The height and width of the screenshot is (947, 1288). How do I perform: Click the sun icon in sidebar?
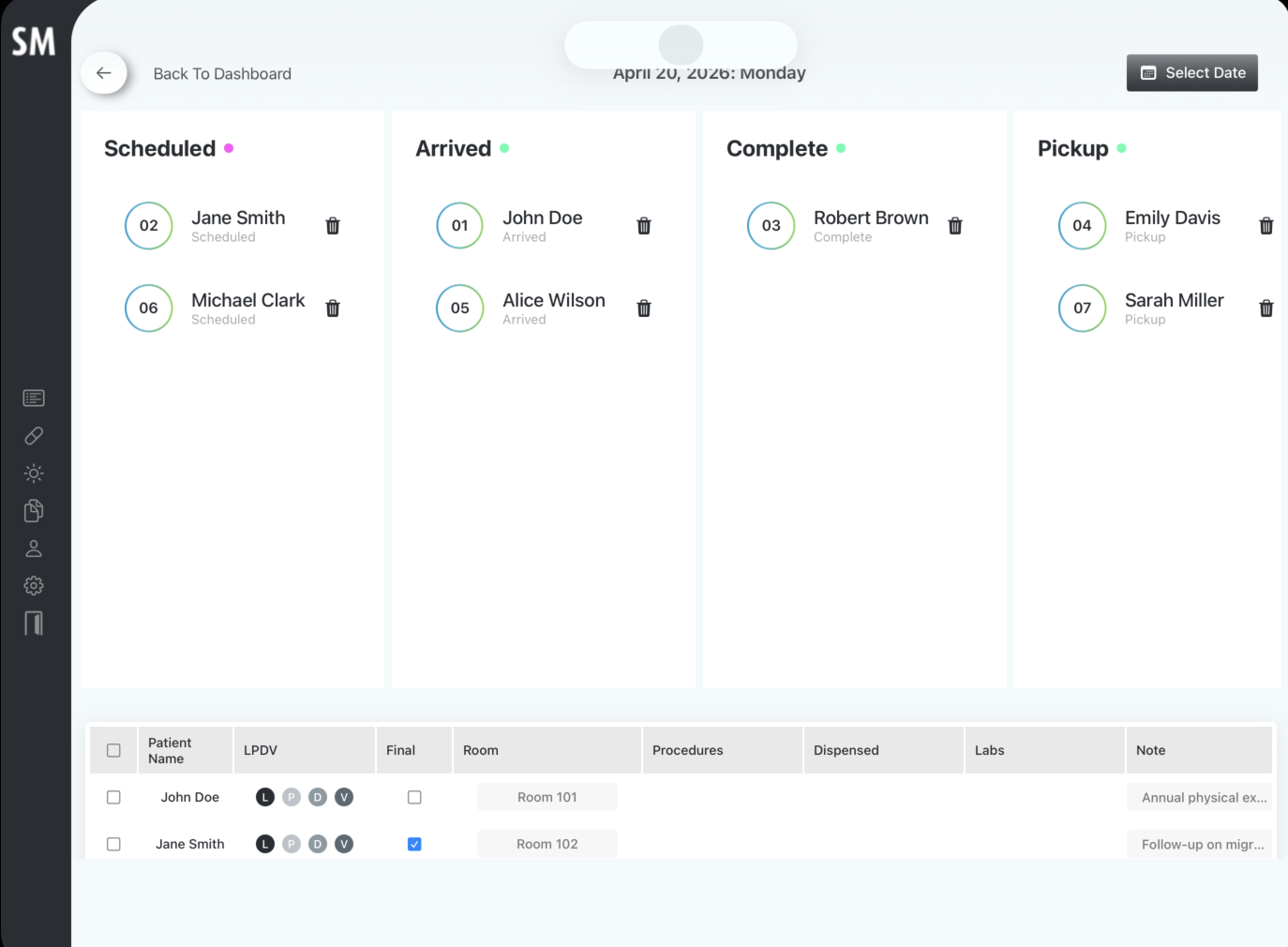click(34, 473)
